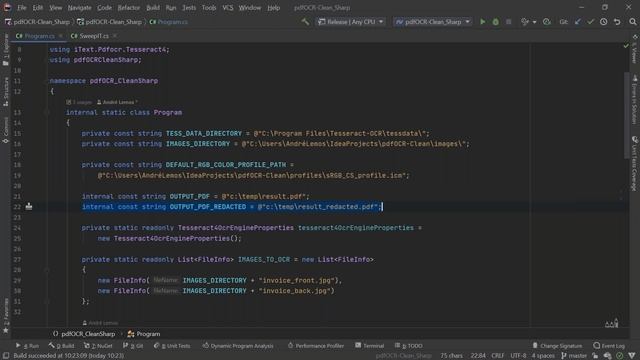Screen dimensions: 640x360
Task: Click the Build hammer icon in toolbar
Action: click(305, 22)
